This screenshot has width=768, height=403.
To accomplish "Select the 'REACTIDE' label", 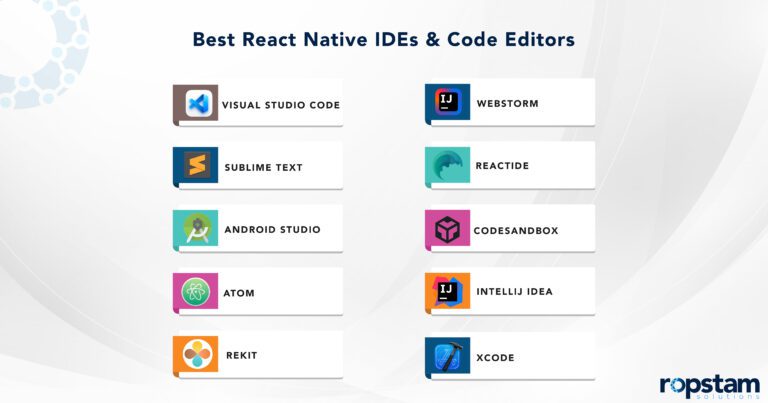I will 502,166.
